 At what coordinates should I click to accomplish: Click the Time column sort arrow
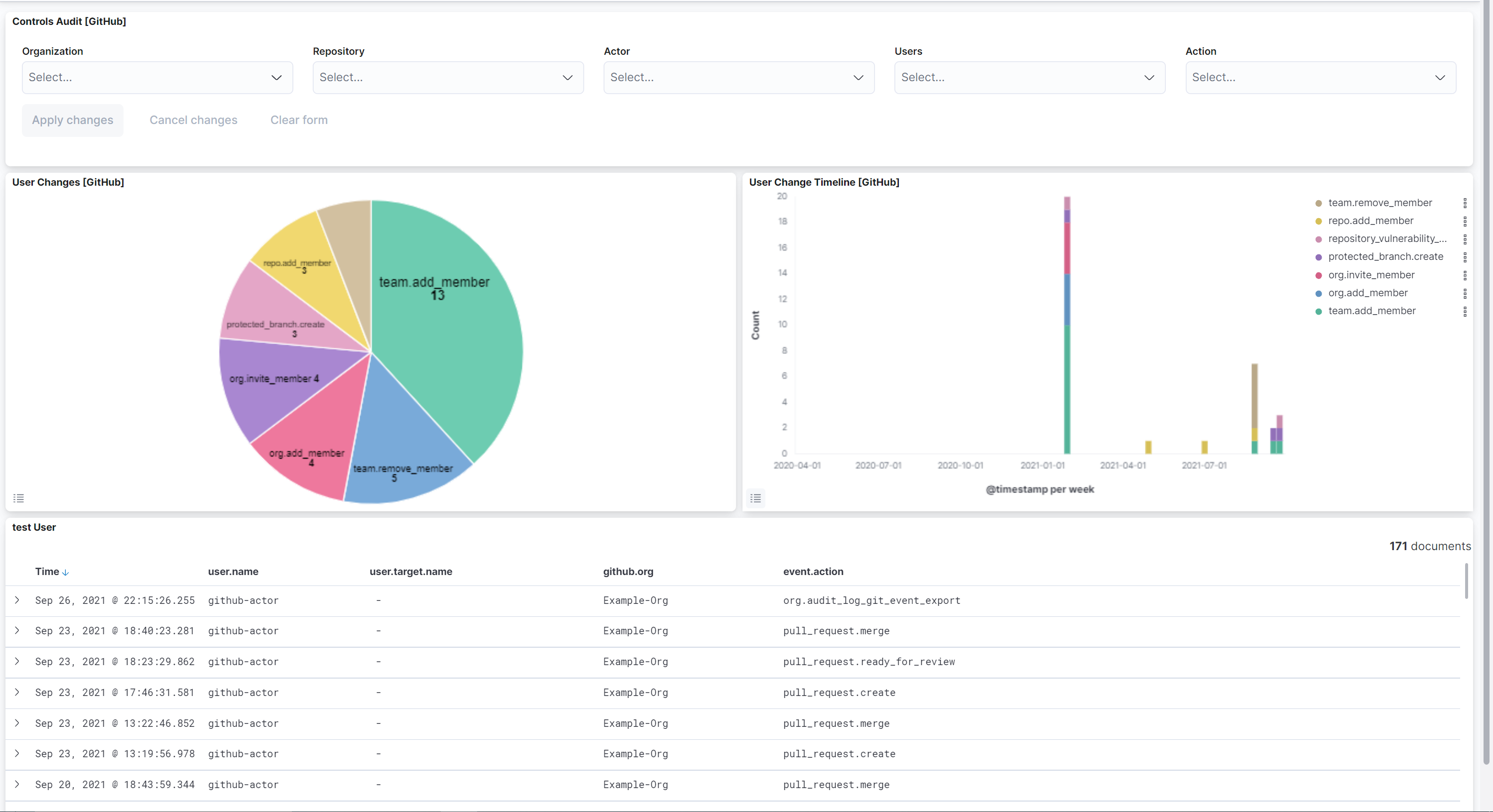(66, 572)
